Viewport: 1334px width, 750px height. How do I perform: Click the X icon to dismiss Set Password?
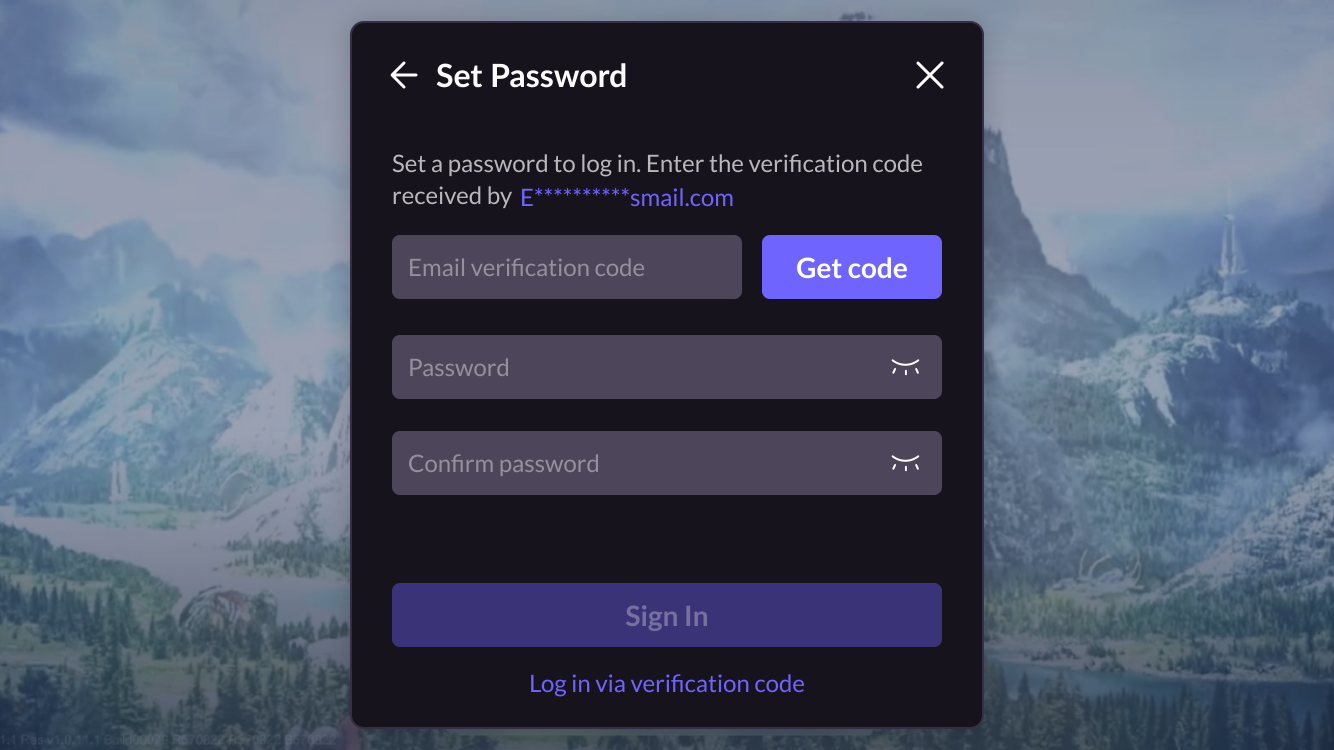929,75
